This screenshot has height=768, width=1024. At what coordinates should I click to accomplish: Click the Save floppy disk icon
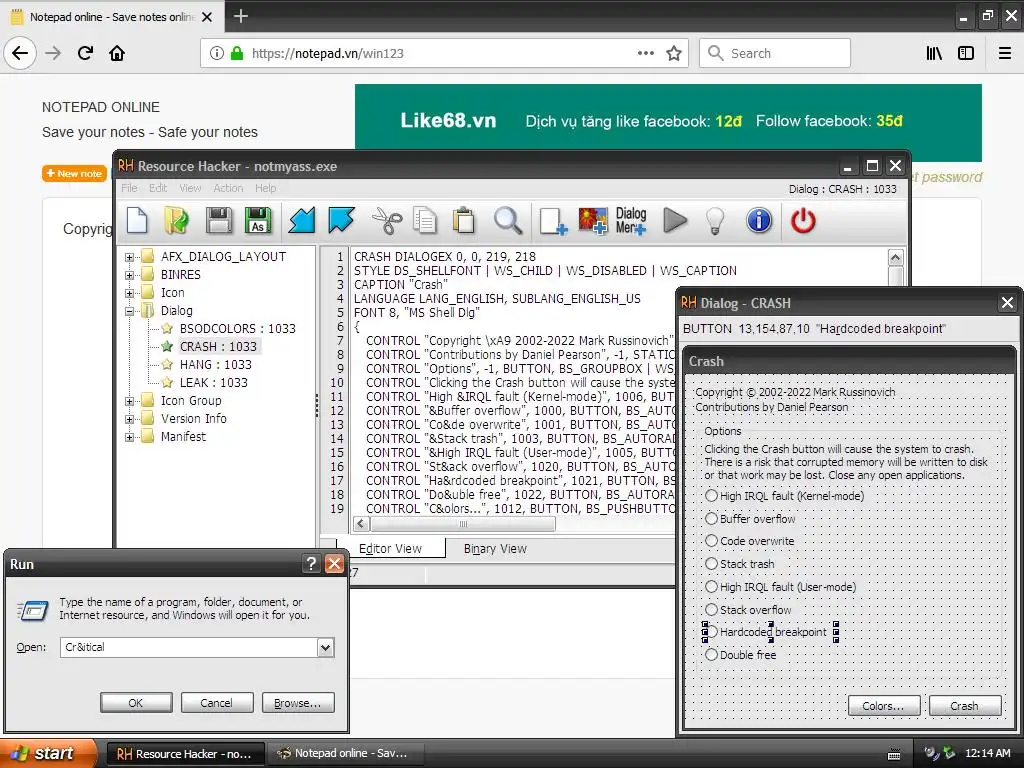point(219,220)
